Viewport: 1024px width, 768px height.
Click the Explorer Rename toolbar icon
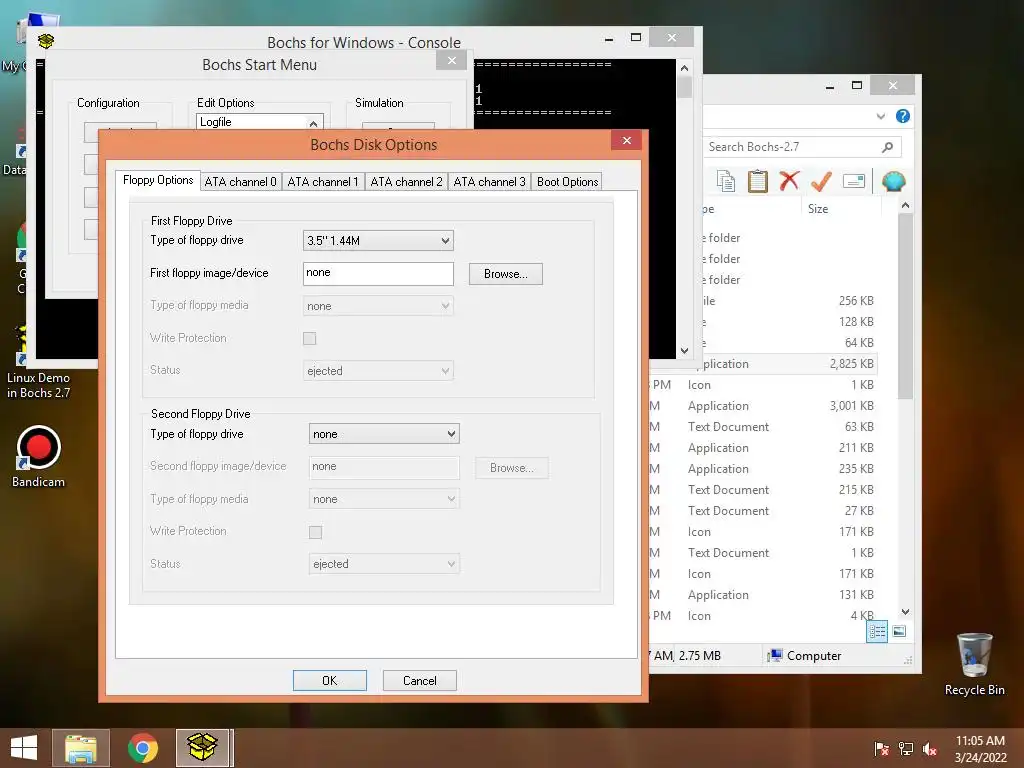pos(854,181)
